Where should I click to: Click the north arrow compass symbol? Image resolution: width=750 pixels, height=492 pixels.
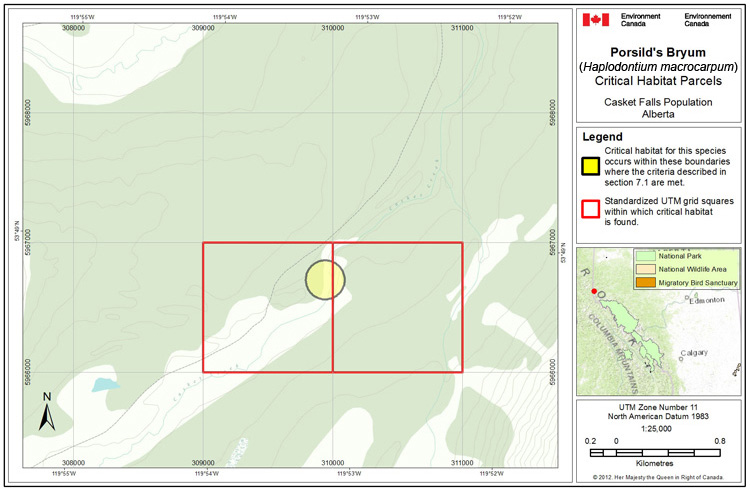[46, 412]
